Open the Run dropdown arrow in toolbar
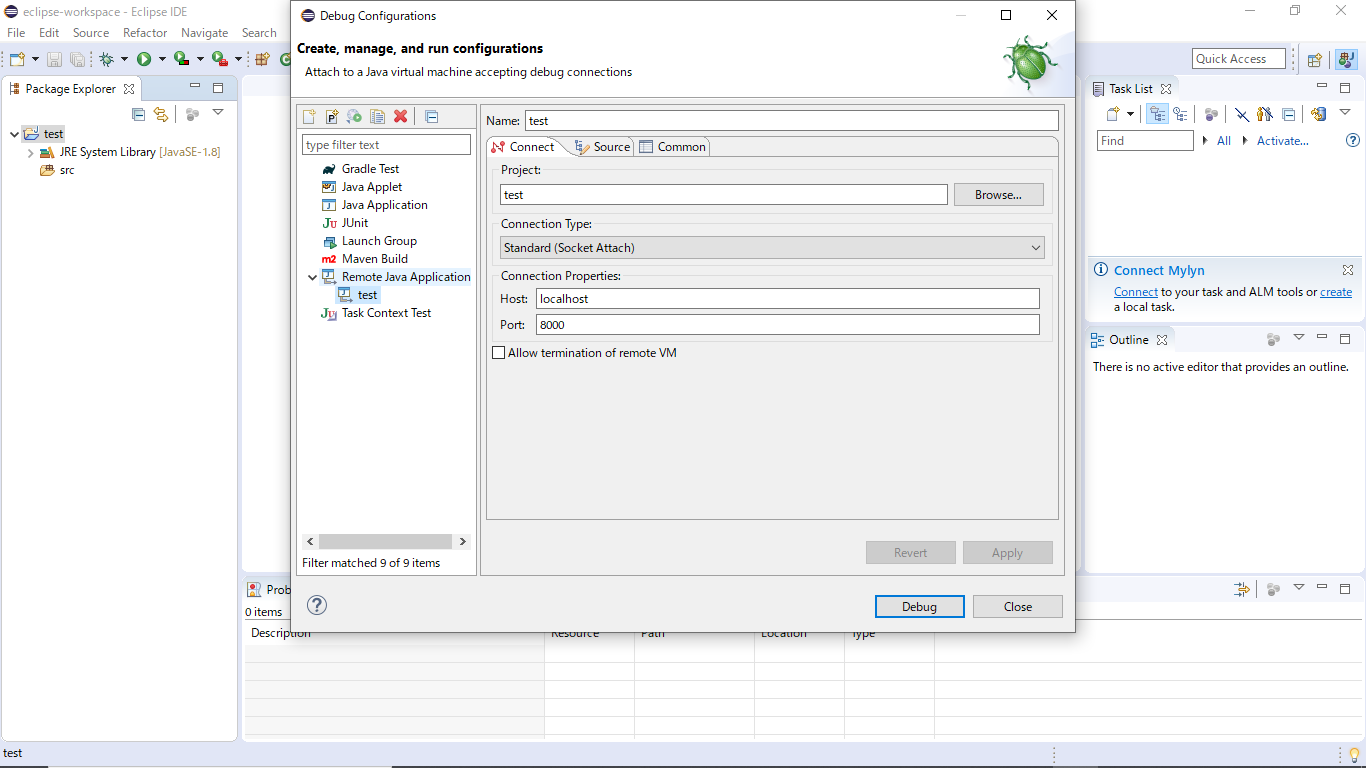The width and height of the screenshot is (1366, 768). 162,60
